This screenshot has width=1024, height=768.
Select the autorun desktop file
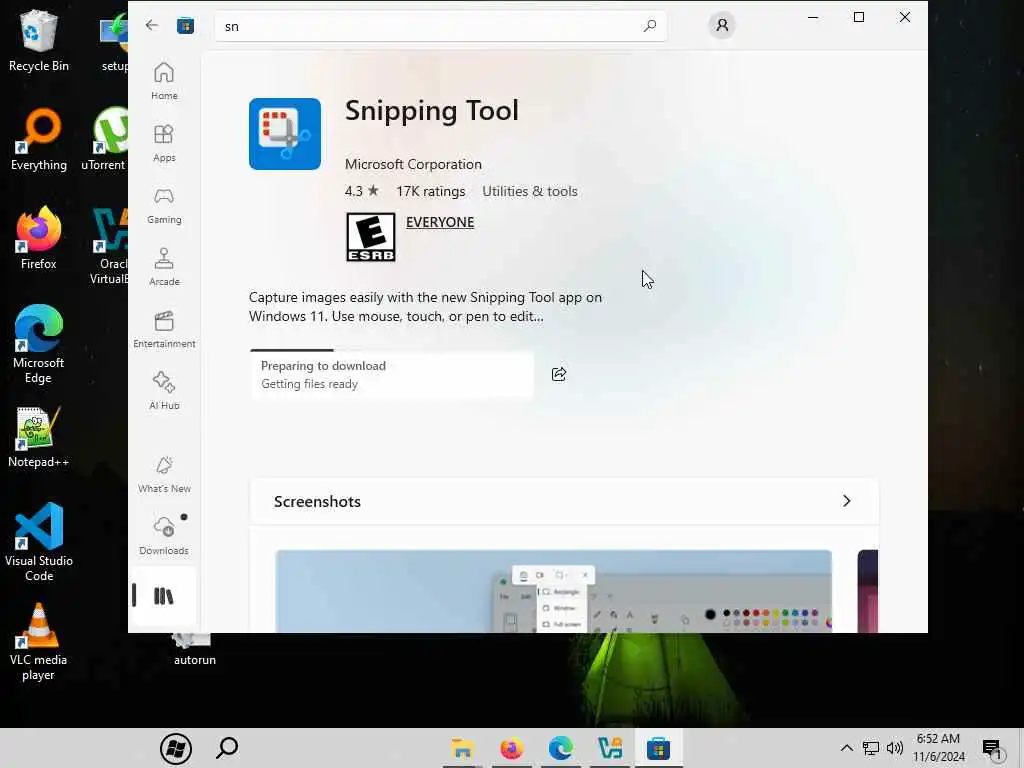click(x=195, y=650)
